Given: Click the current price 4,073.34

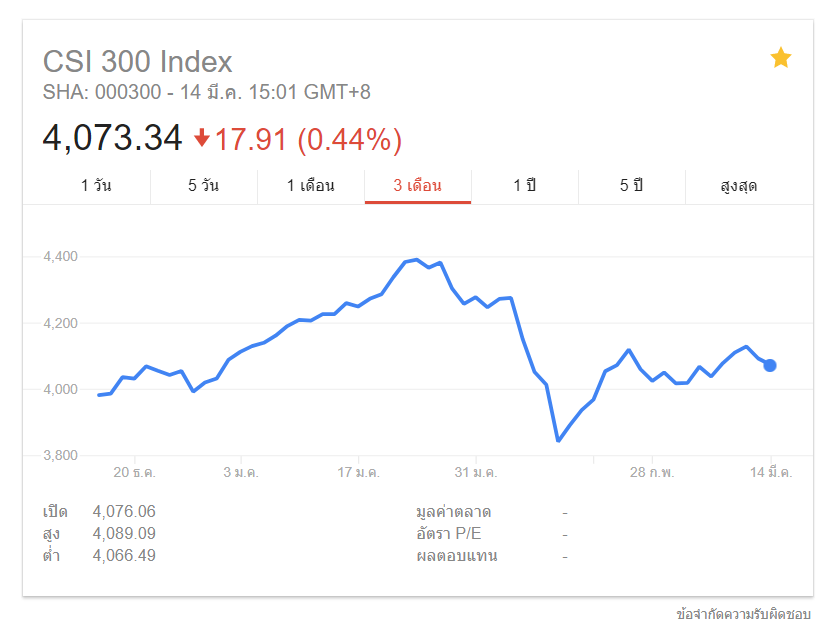Looking at the screenshot, I should [x=112, y=138].
